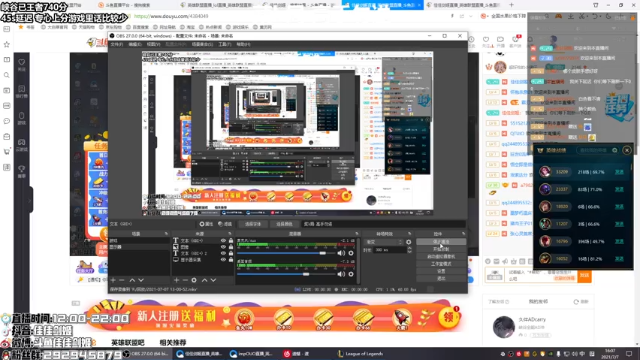This screenshot has height=360, width=640.
Task: Add a new source with plus icon
Action: click(x=176, y=280)
